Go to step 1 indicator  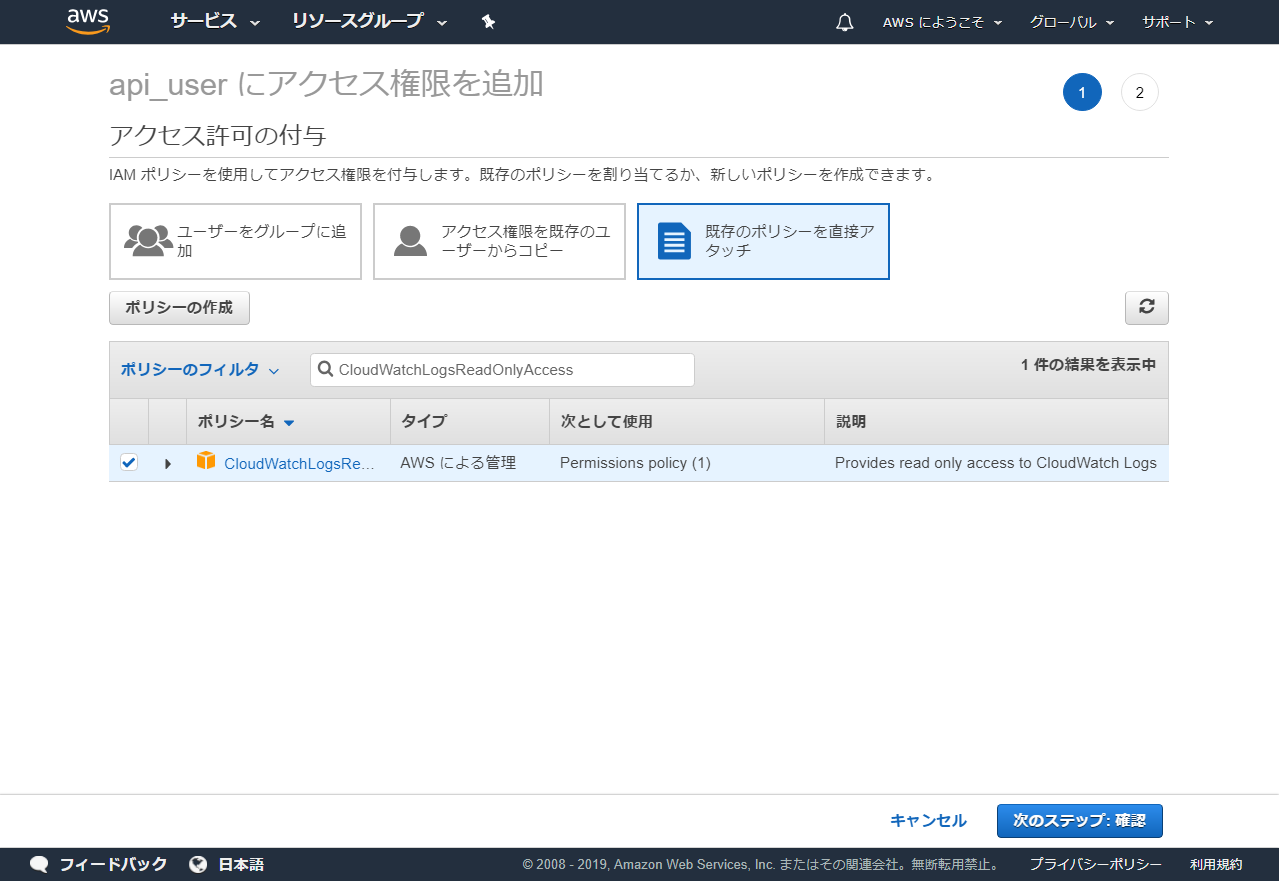pyautogui.click(x=1082, y=92)
